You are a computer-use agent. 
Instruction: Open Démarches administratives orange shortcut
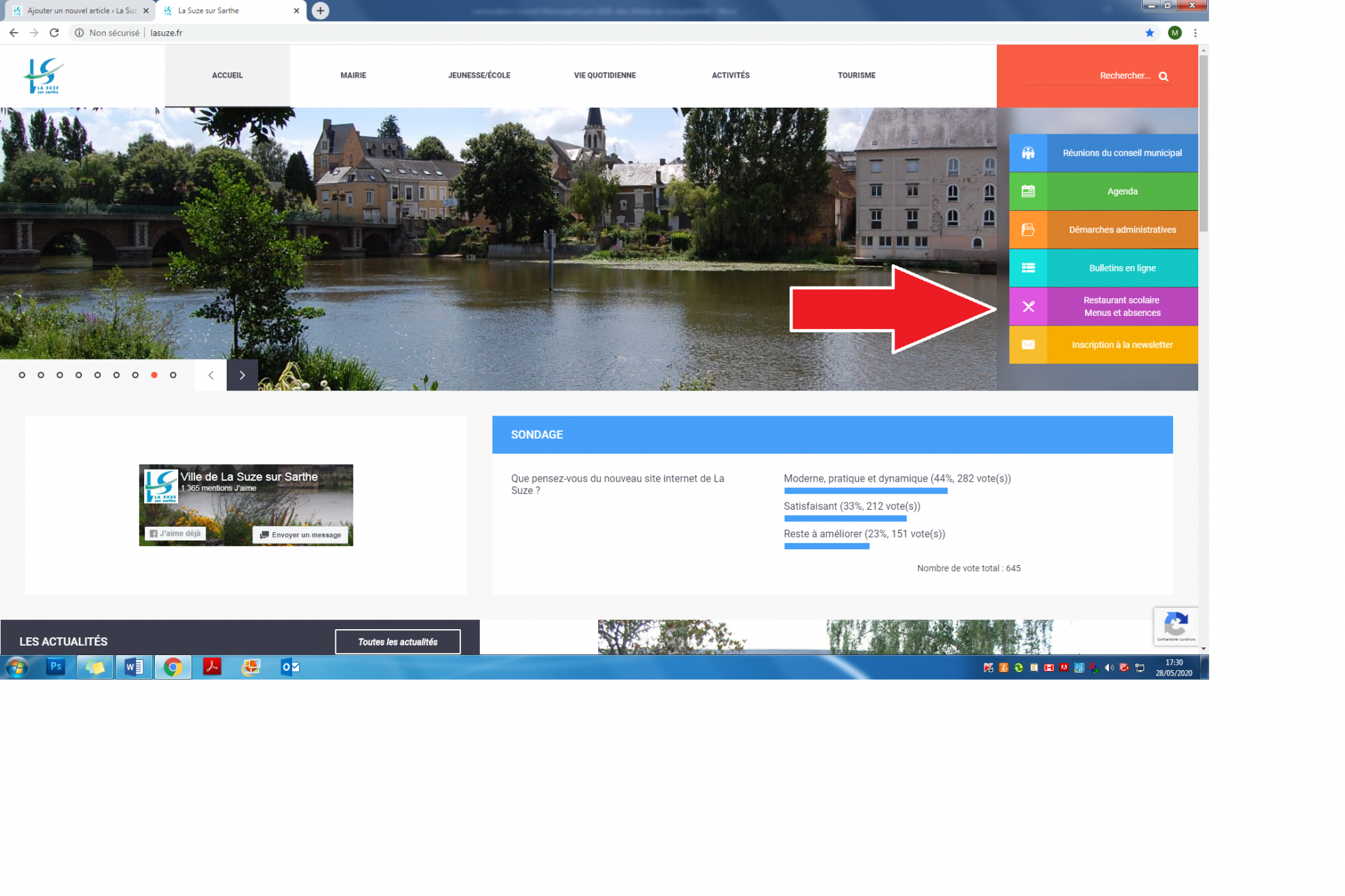(1121, 230)
